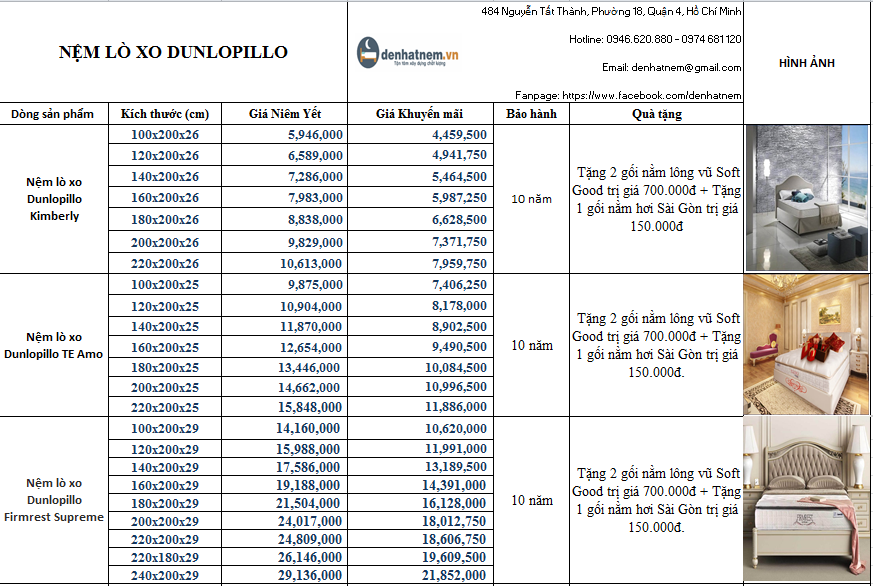
Task: Select list price 14,662,000
Action: click(x=285, y=387)
